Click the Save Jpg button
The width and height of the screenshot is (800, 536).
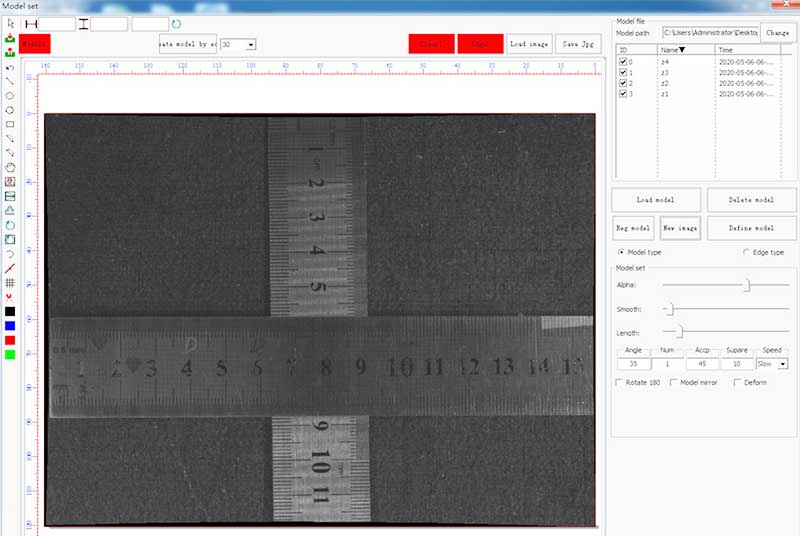pos(579,44)
